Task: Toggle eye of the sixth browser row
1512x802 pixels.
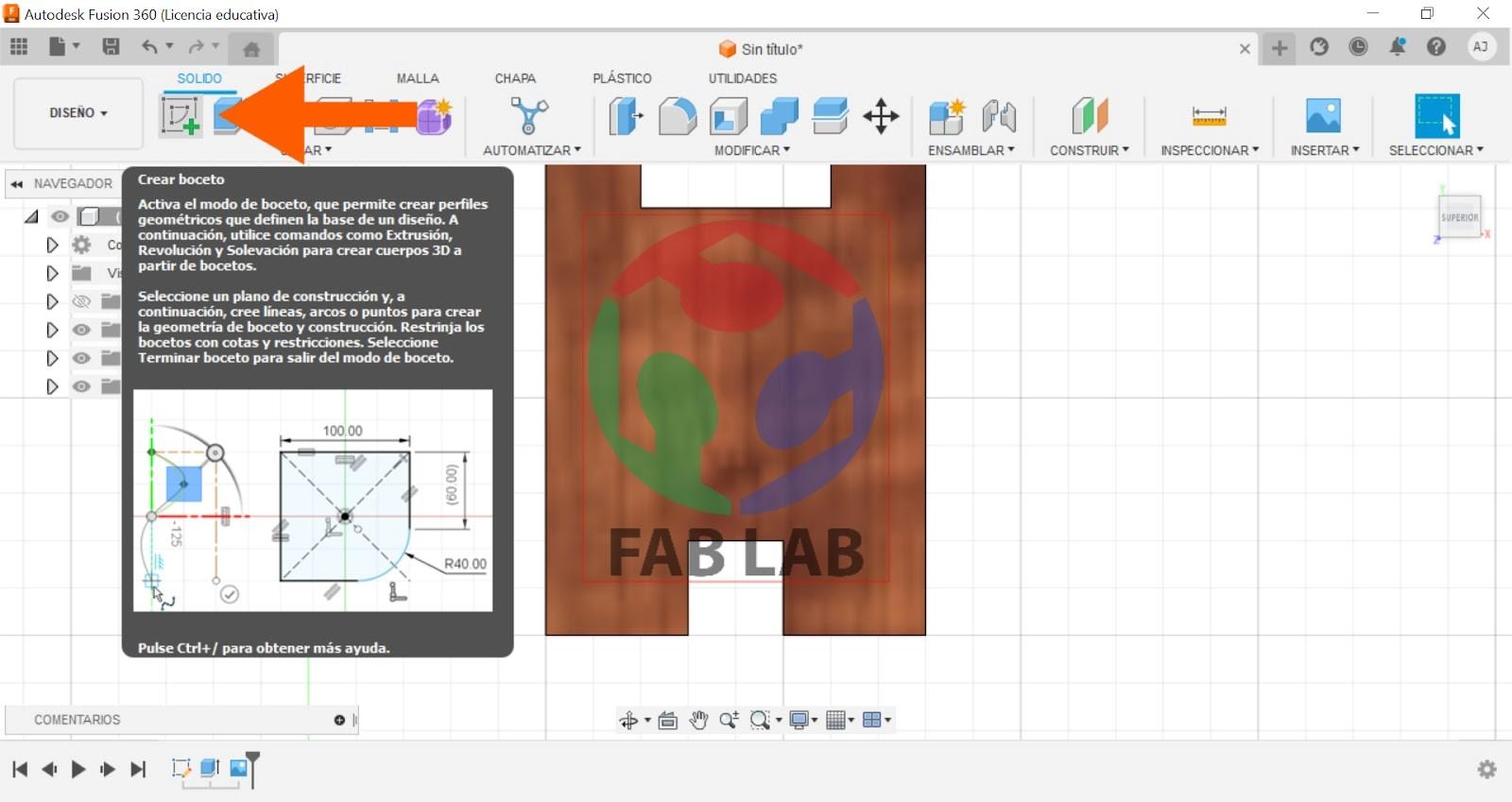Action: coord(82,358)
